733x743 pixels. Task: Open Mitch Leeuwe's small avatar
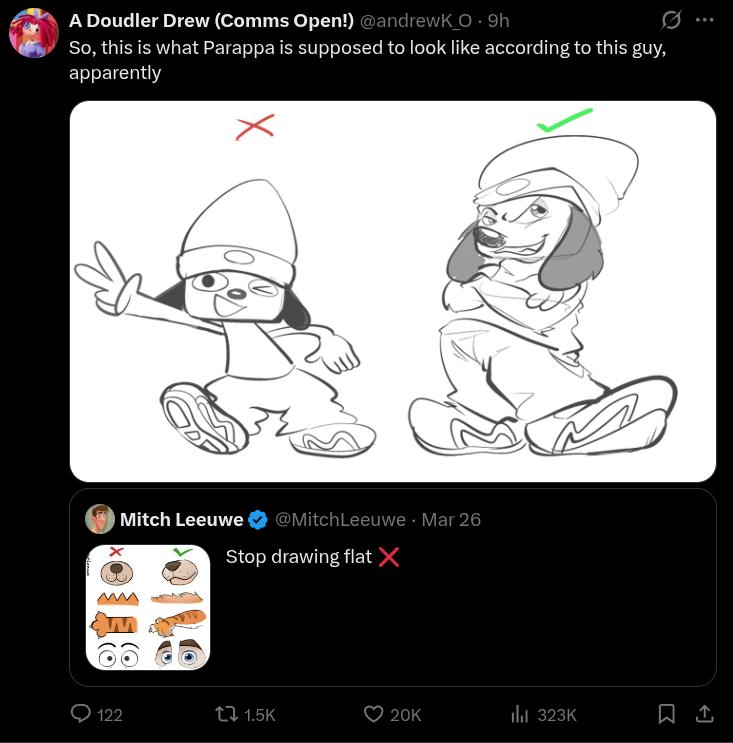pyautogui.click(x=100, y=519)
